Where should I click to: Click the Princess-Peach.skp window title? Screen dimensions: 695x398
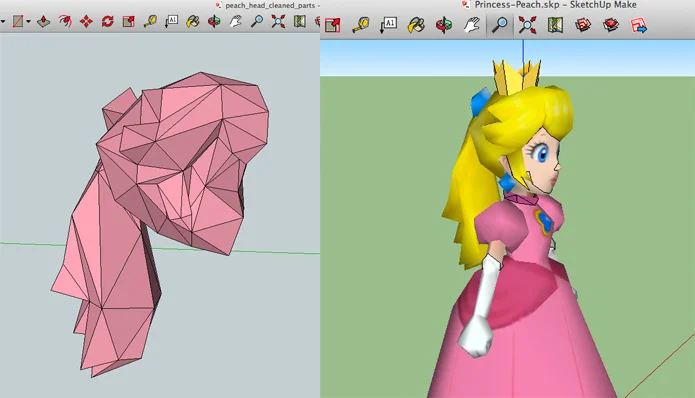pos(555,5)
